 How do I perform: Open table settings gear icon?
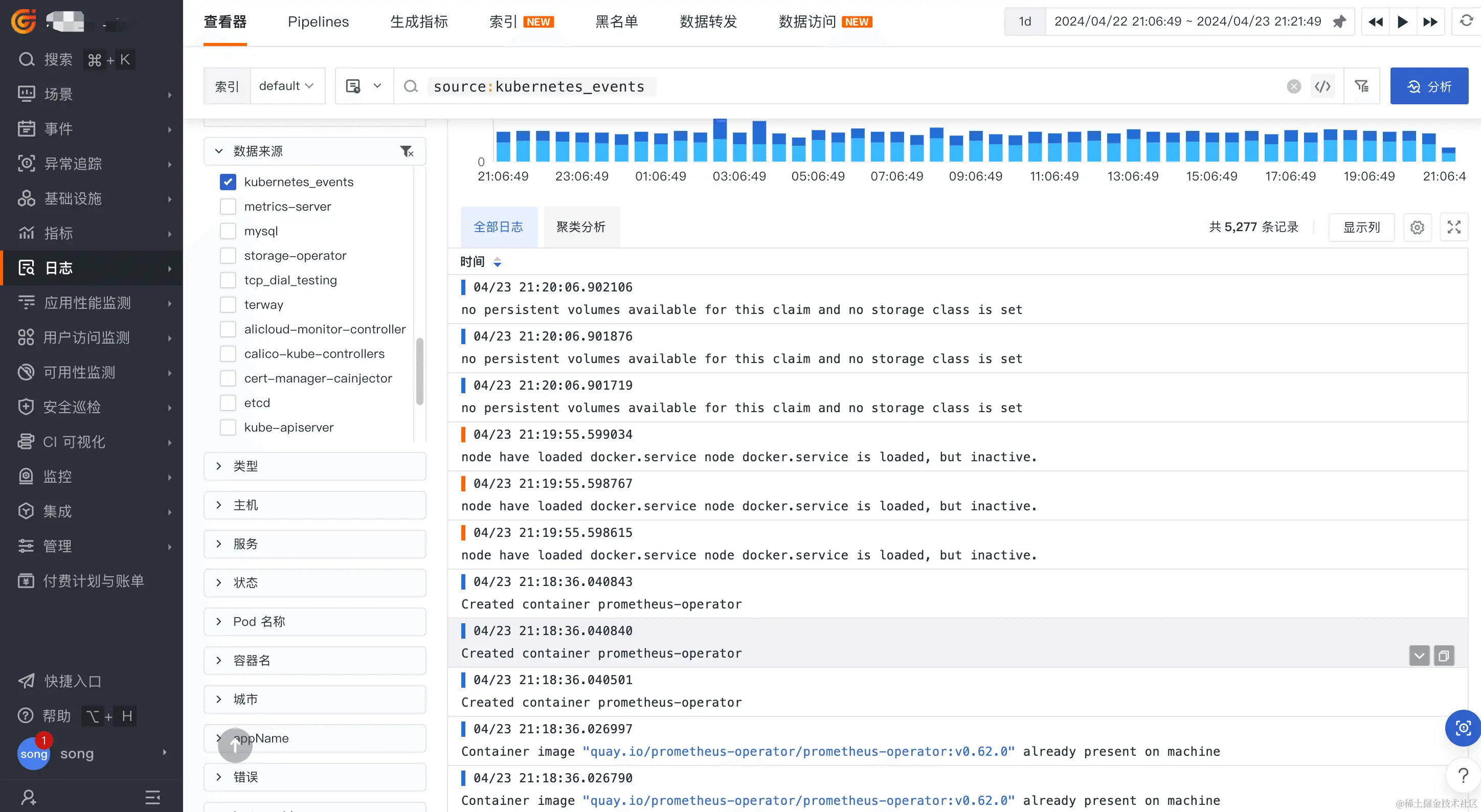click(x=1417, y=228)
